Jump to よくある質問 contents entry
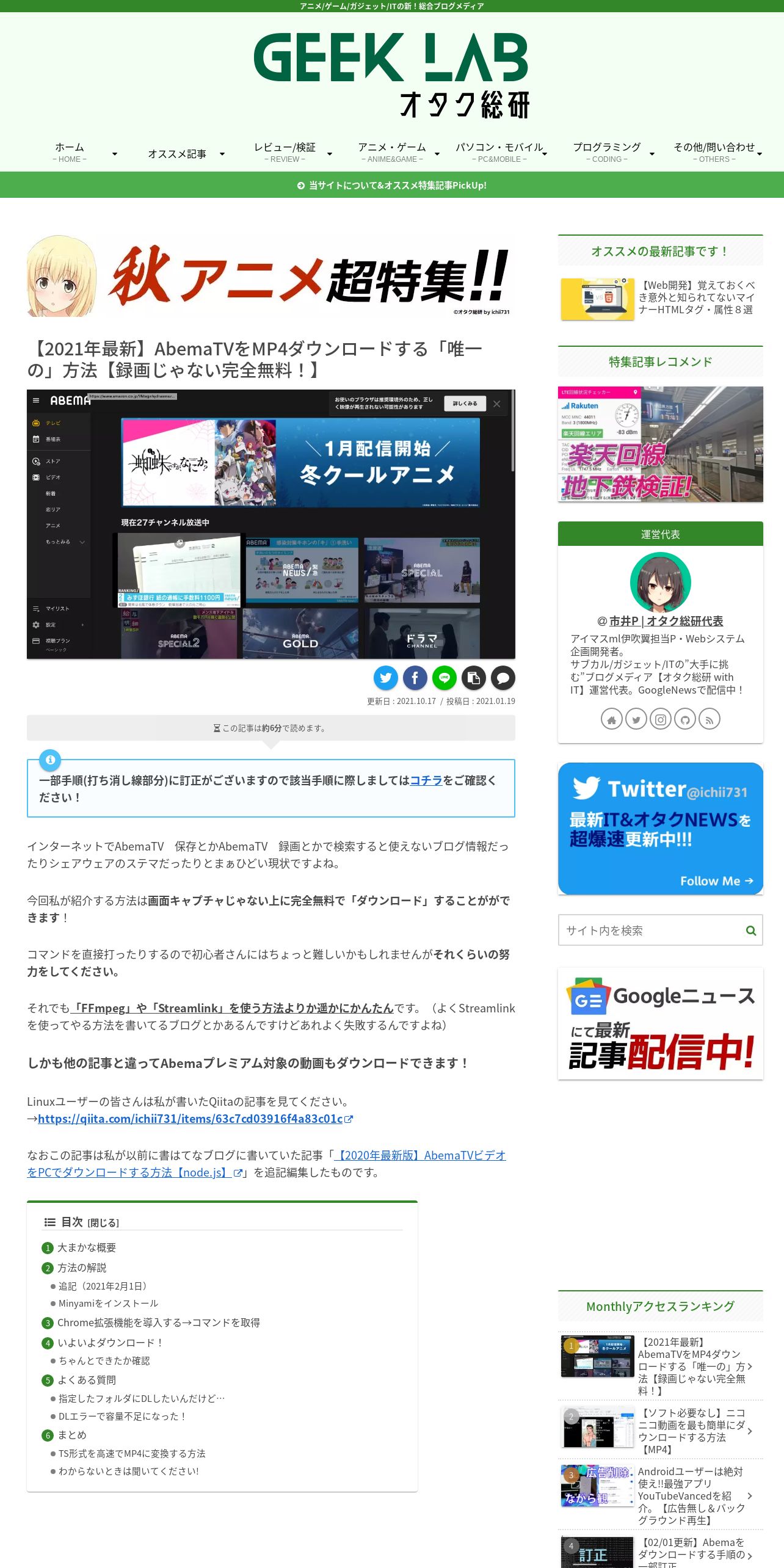The image size is (784, 1568). click(x=87, y=1380)
